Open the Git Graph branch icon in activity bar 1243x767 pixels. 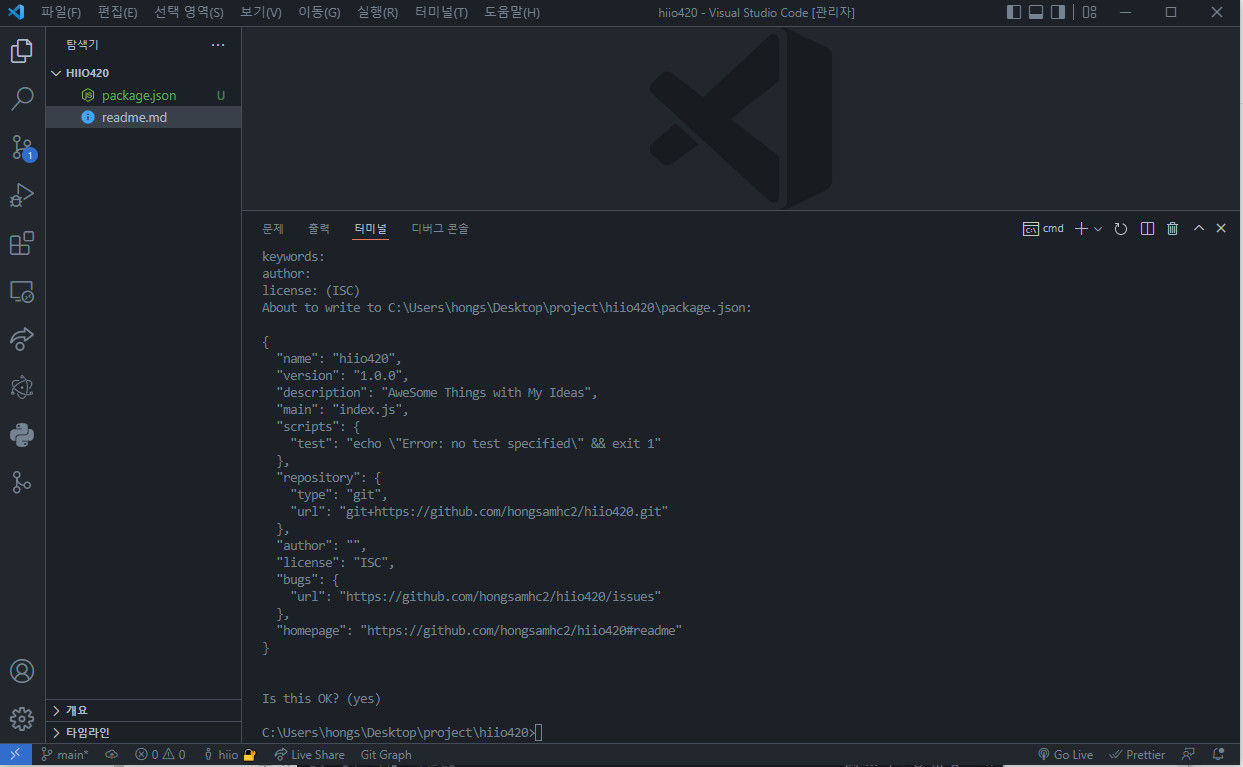click(22, 483)
